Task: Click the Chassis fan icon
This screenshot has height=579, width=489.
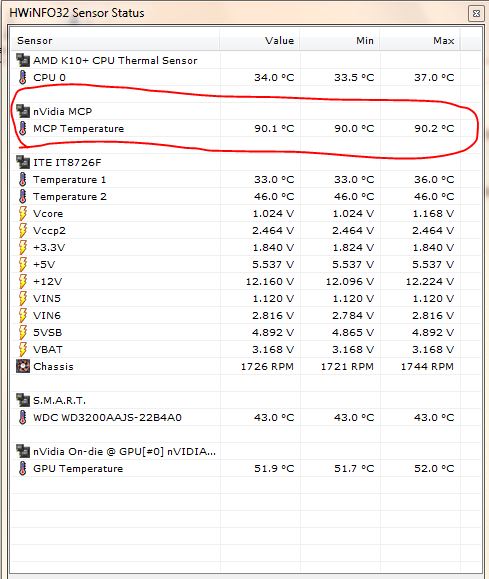Action: [23, 366]
